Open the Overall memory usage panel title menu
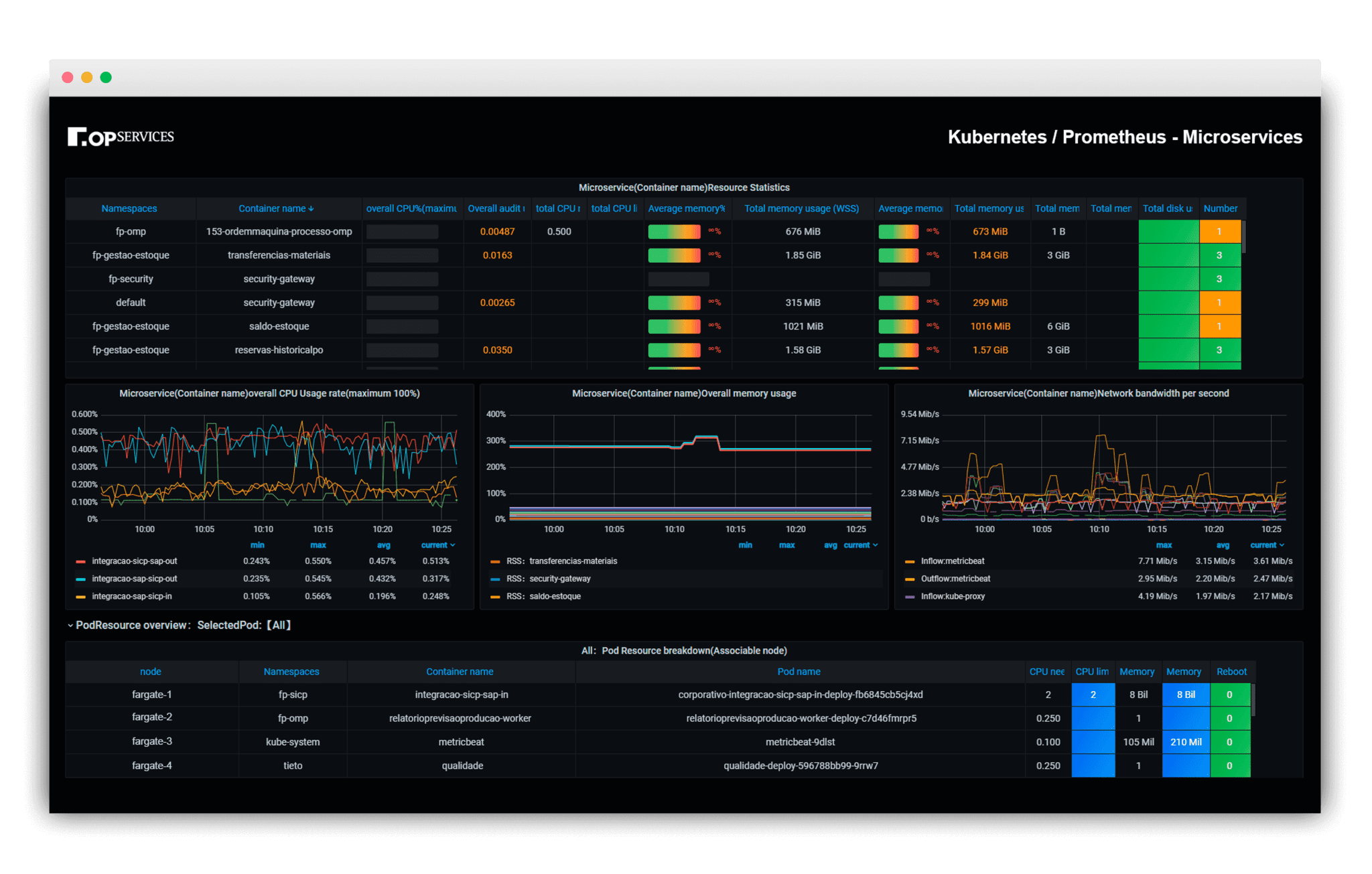The width and height of the screenshot is (1372, 874). (683, 393)
